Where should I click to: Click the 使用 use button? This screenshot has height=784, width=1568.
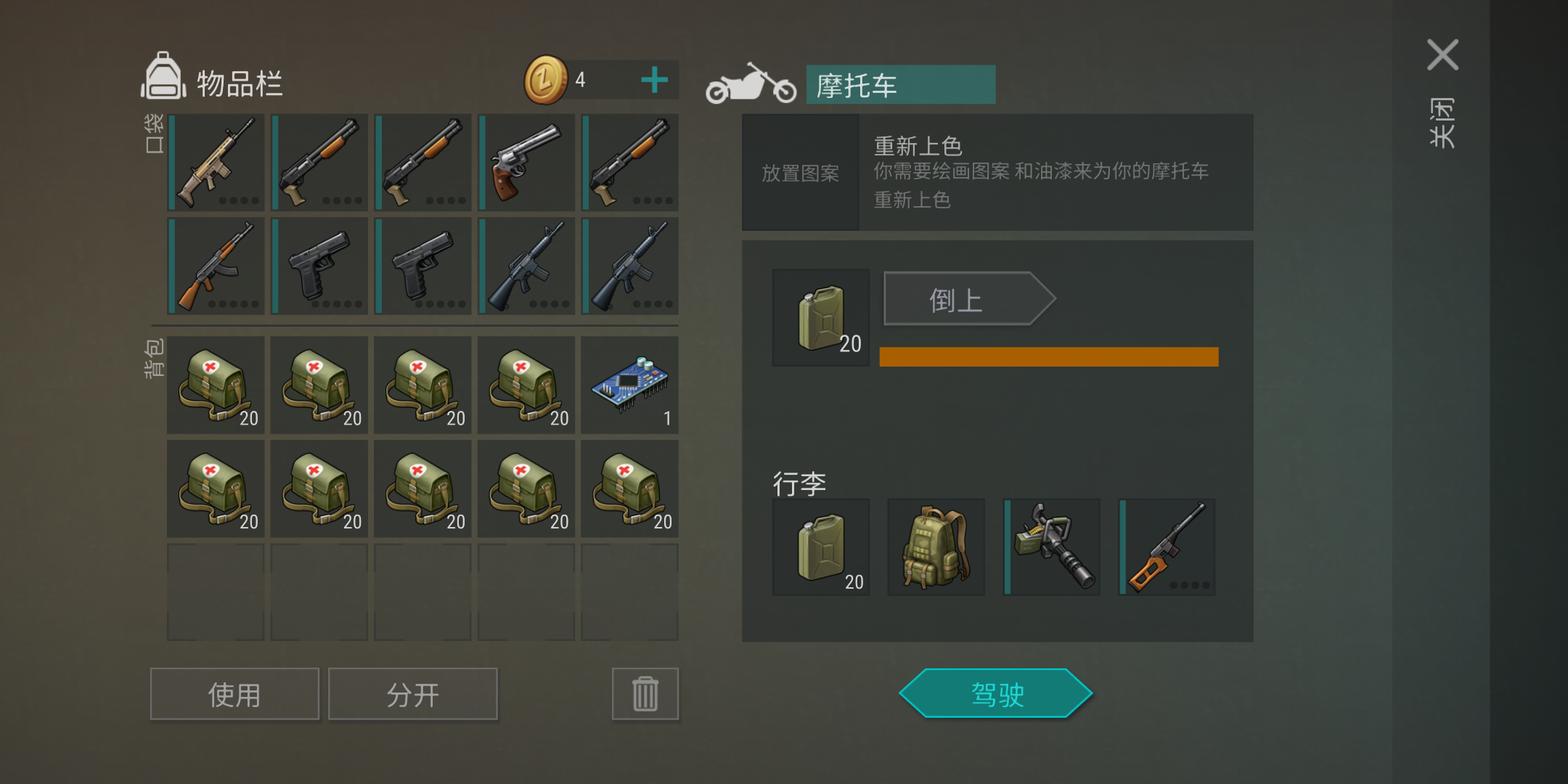pyautogui.click(x=234, y=694)
